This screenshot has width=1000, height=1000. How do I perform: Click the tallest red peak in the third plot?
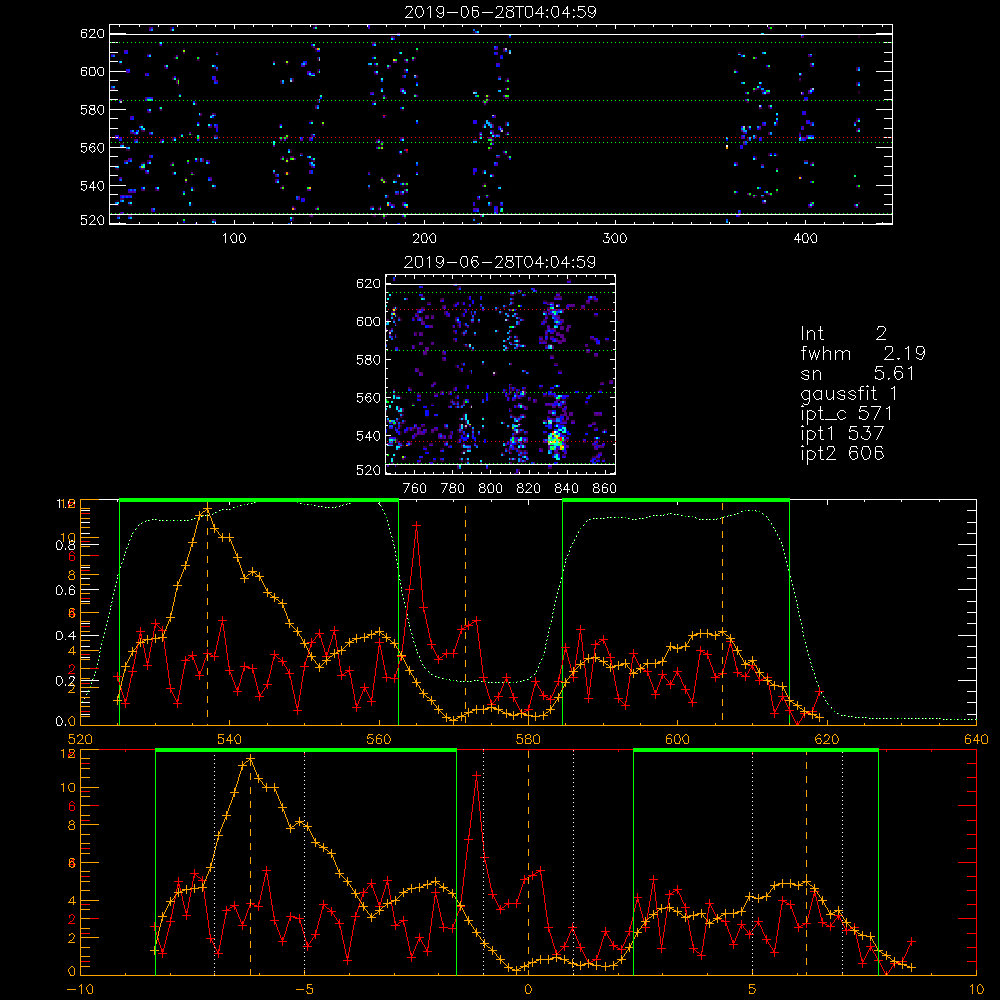416,525
